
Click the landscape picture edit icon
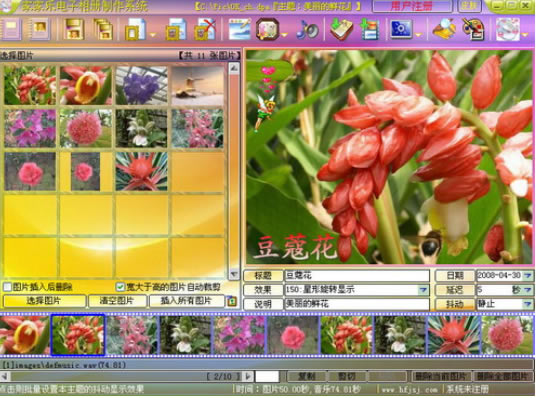239,30
